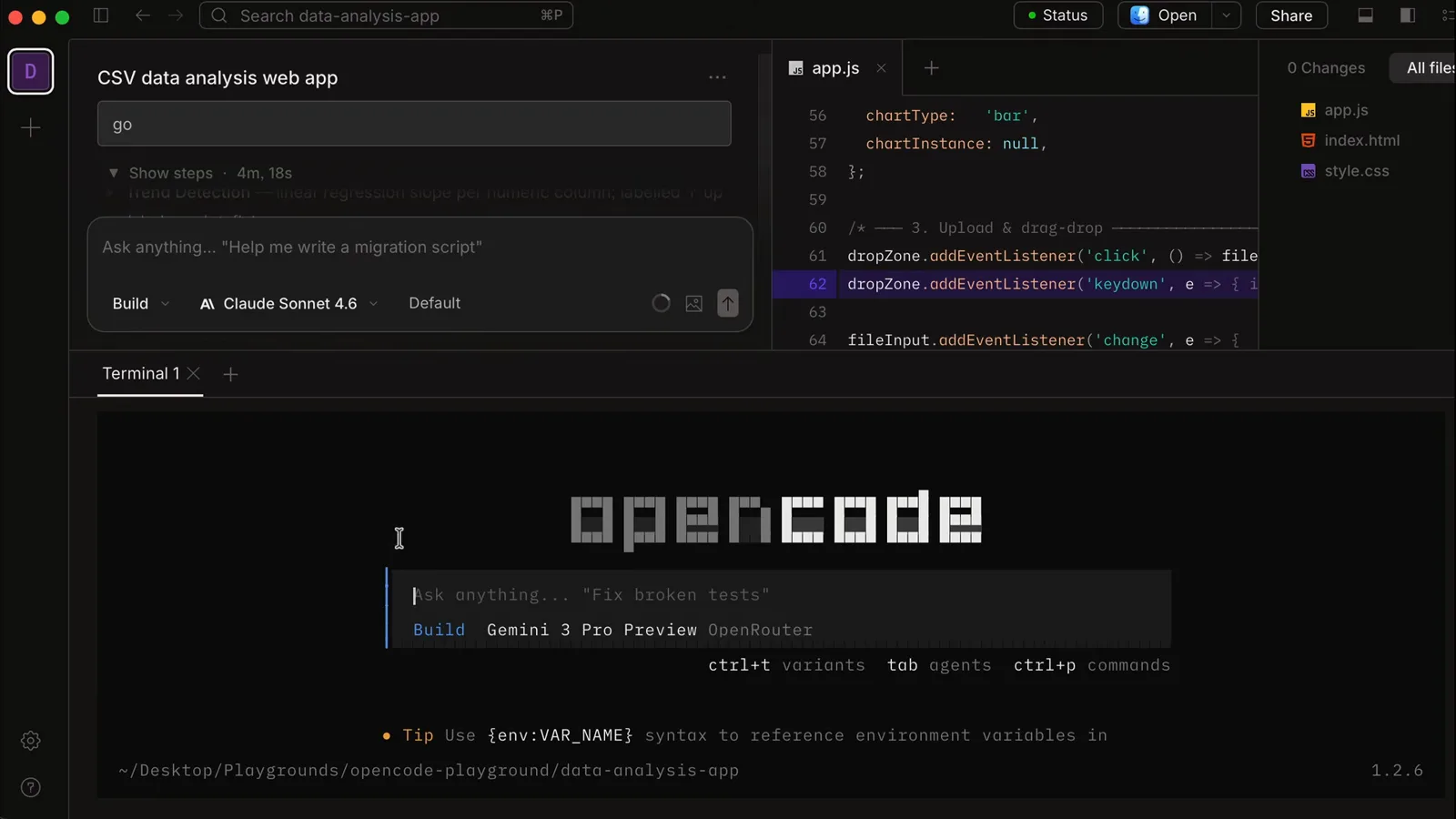Click the style.css CSS file icon
The width and height of the screenshot is (1456, 819).
(1309, 171)
